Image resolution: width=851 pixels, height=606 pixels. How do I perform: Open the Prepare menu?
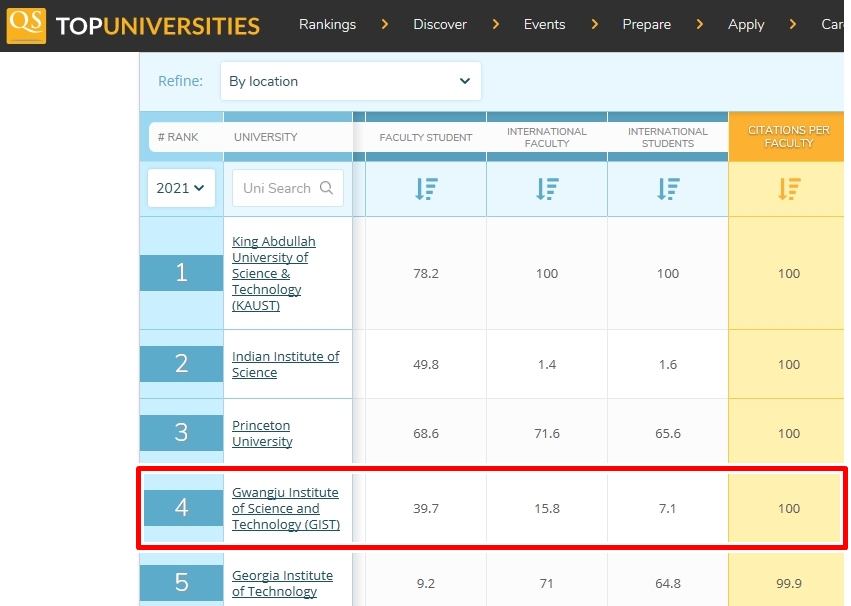(x=646, y=25)
